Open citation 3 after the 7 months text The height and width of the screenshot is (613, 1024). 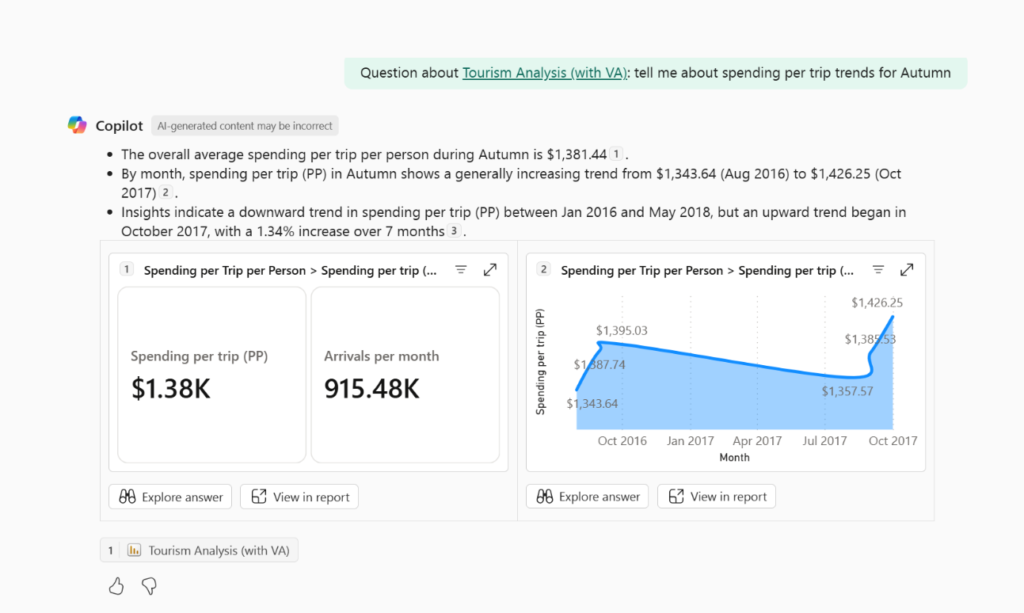[x=454, y=231]
